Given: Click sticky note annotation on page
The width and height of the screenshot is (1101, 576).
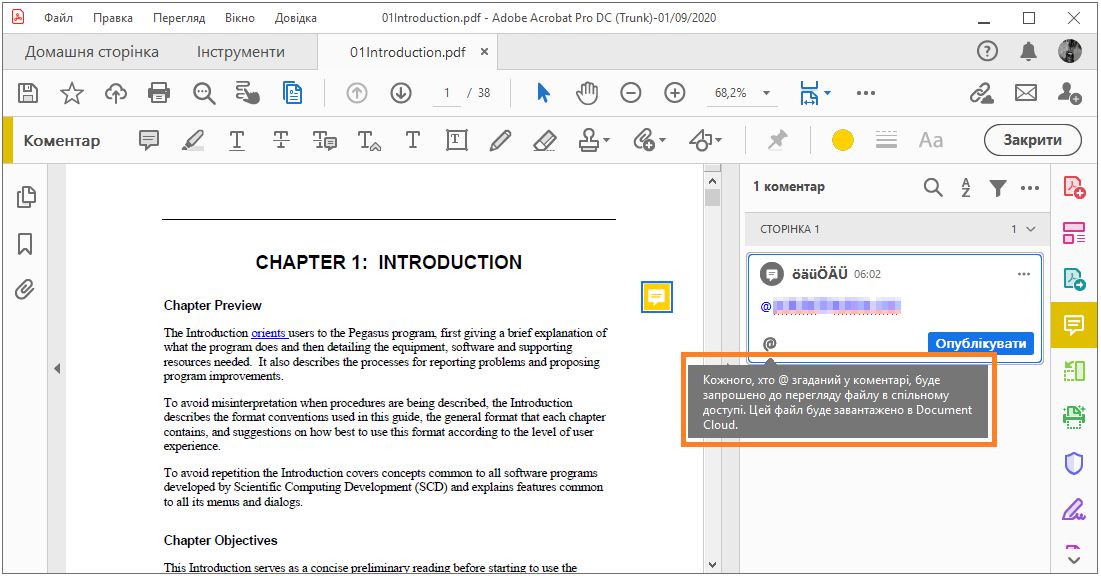Looking at the screenshot, I should 657,297.
